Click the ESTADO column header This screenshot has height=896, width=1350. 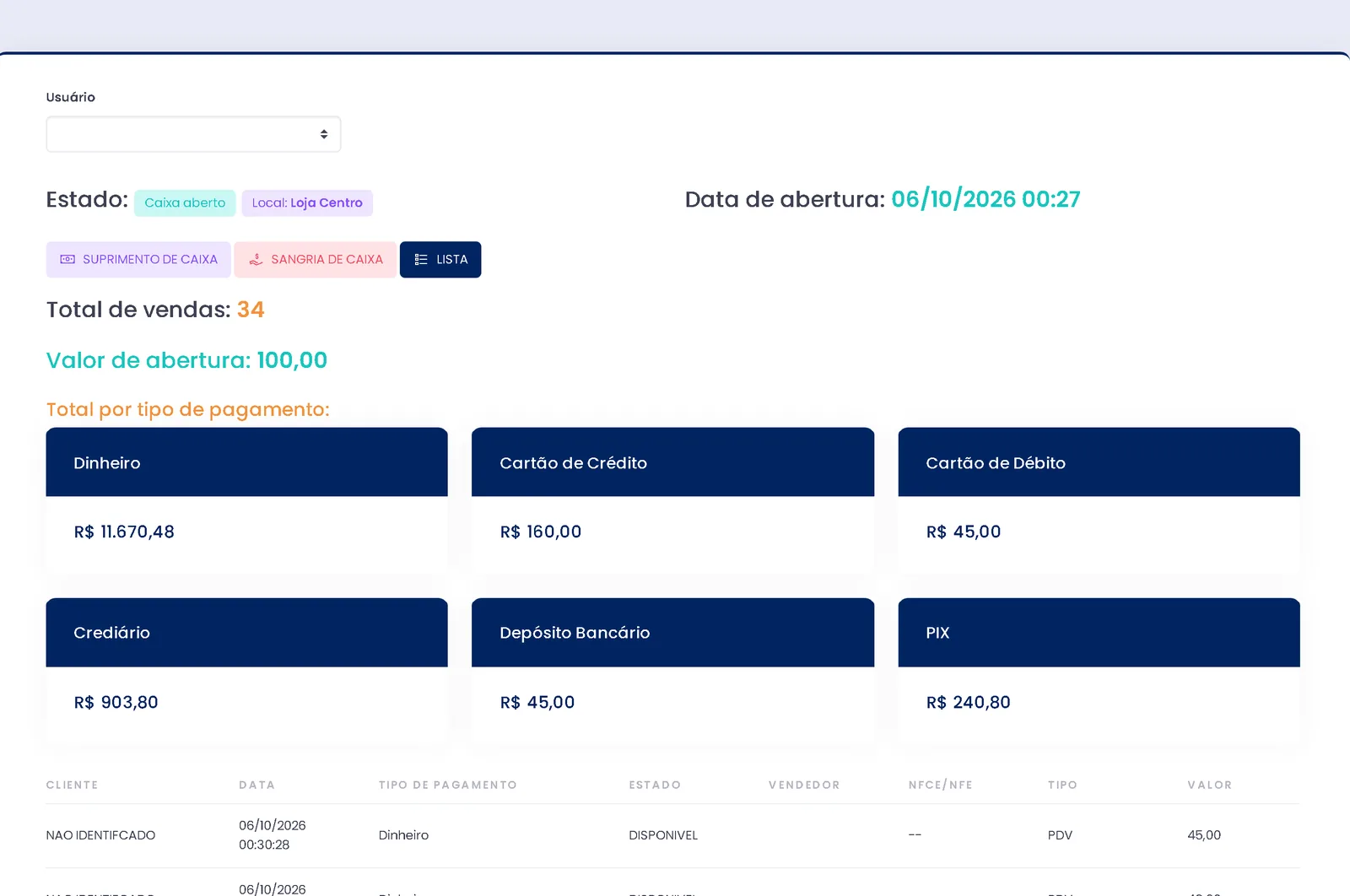(x=655, y=785)
